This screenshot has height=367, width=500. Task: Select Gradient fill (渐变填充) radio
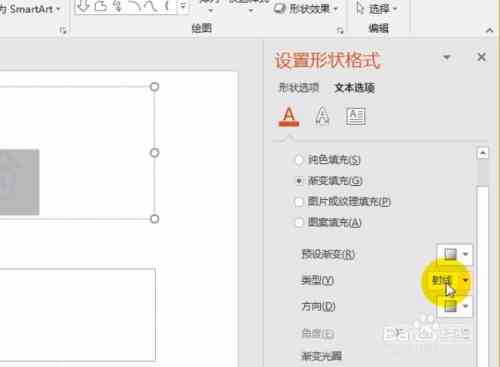tap(299, 181)
